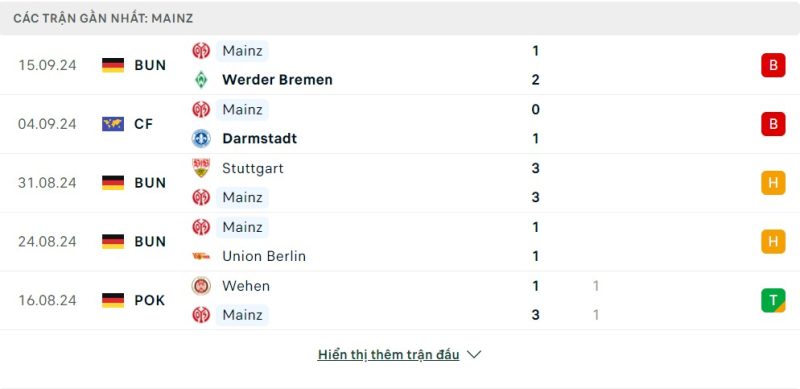Click the Các trận gần nhất: Mainz header
Viewport: 800px width, 389px height.
coord(103,18)
